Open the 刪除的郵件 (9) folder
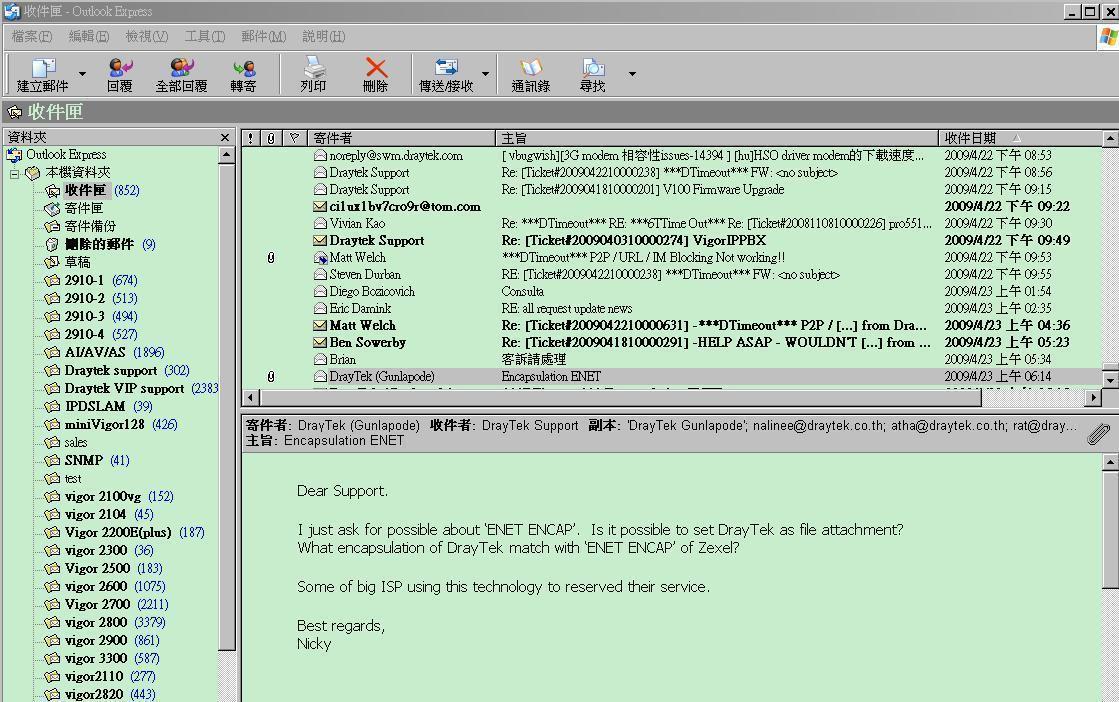The height and width of the screenshot is (702, 1119). click(100, 244)
